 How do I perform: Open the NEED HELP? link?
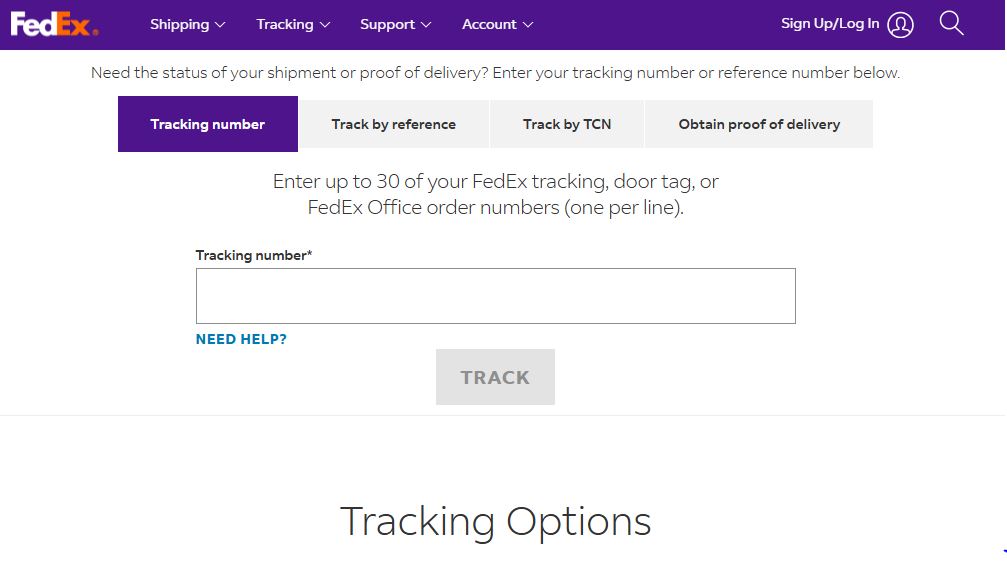240,339
